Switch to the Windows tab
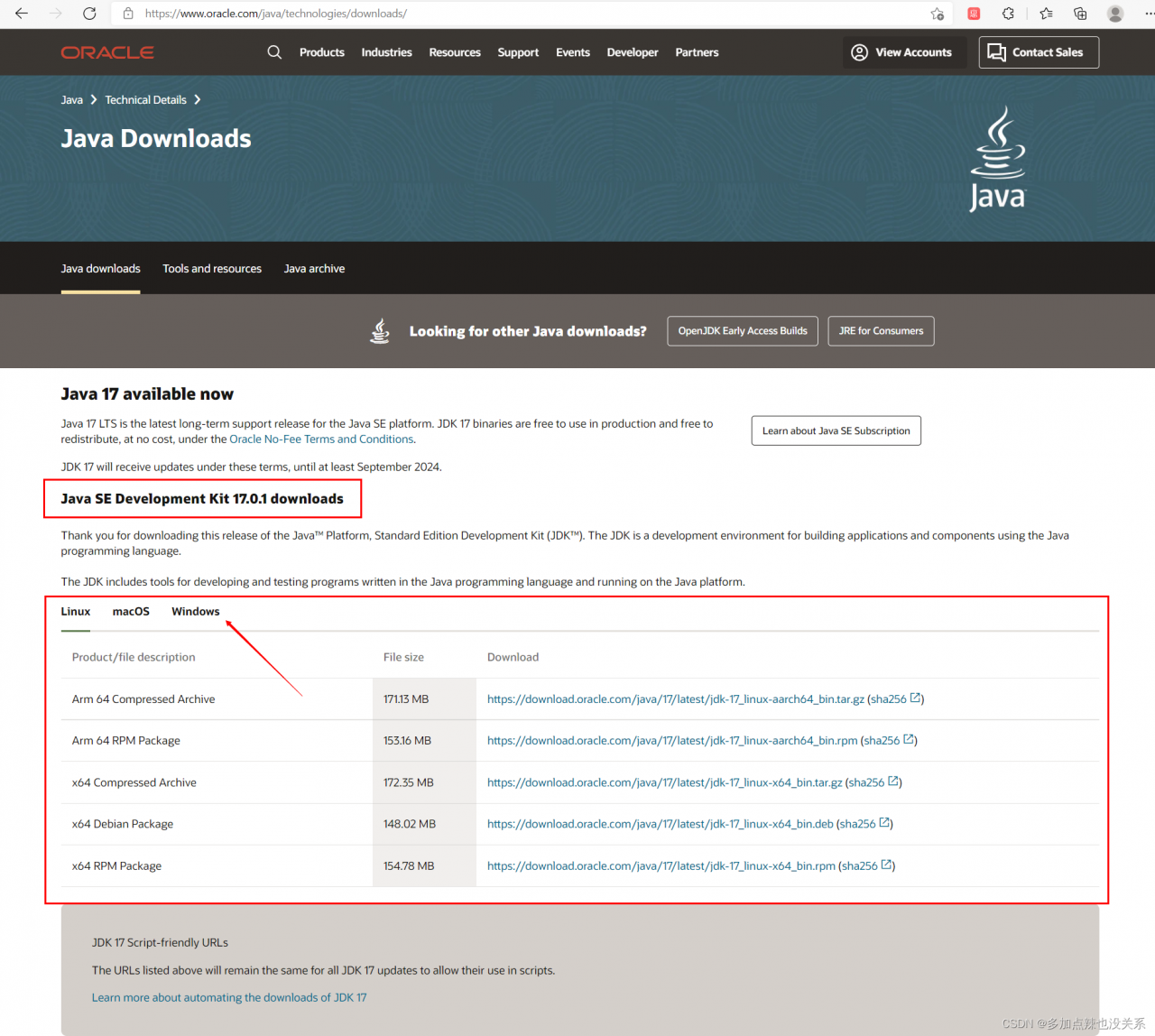Image resolution: width=1155 pixels, height=1036 pixels. (x=196, y=612)
